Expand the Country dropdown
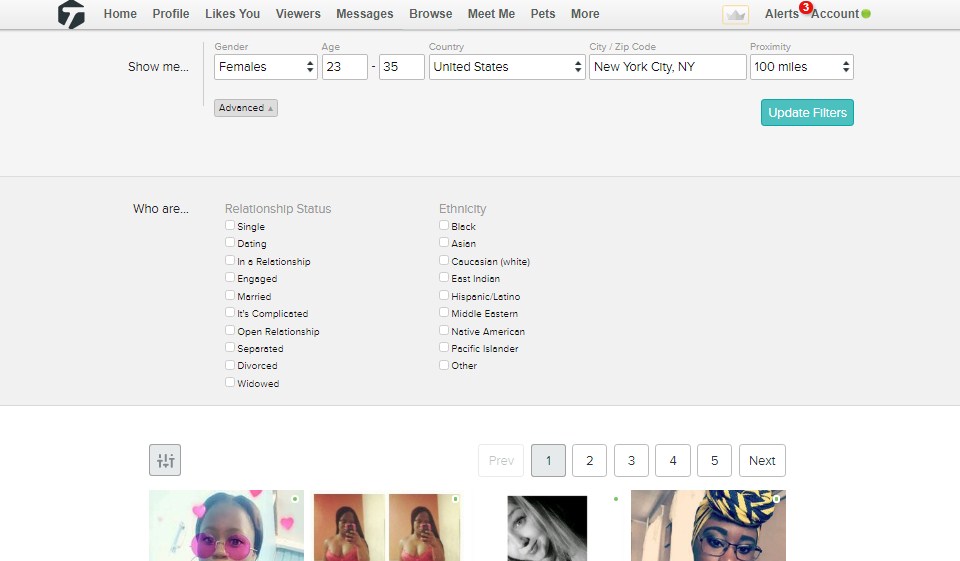The image size is (960, 561). pyautogui.click(x=507, y=67)
